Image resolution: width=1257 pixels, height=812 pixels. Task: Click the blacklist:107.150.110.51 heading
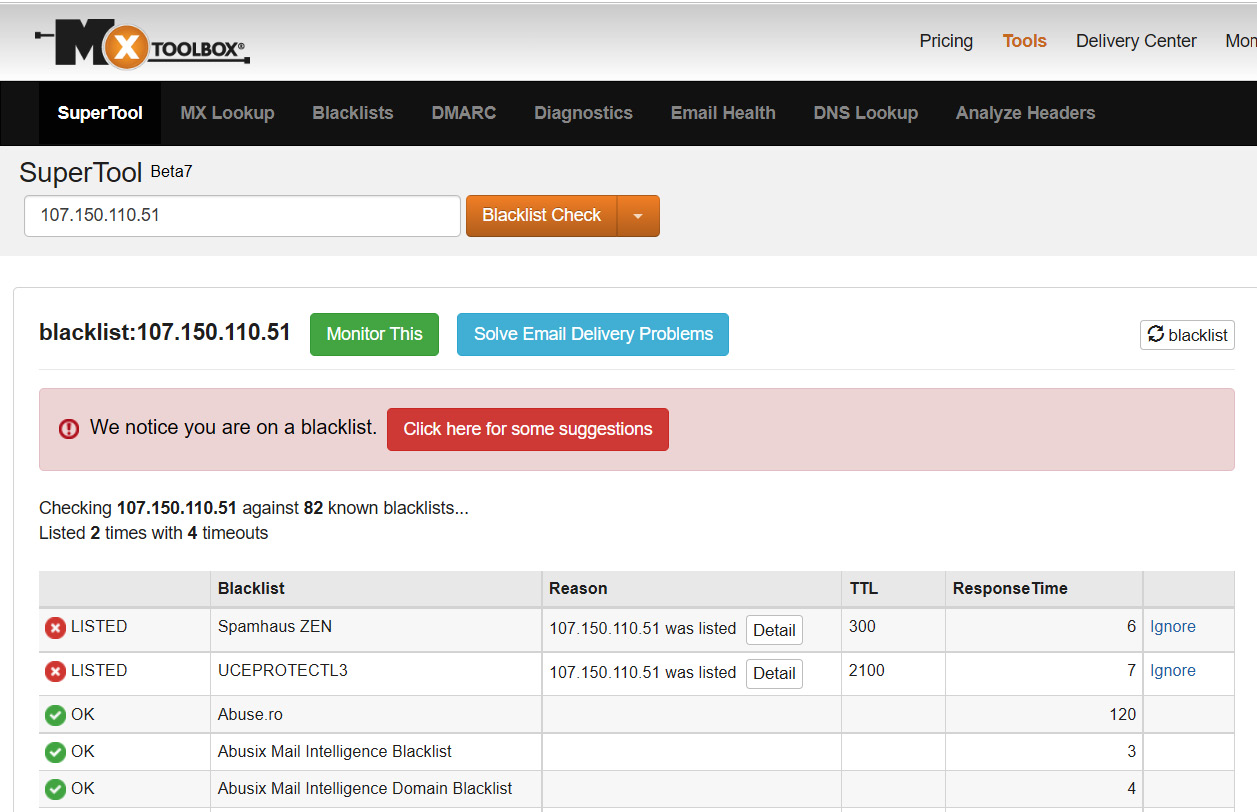[165, 333]
